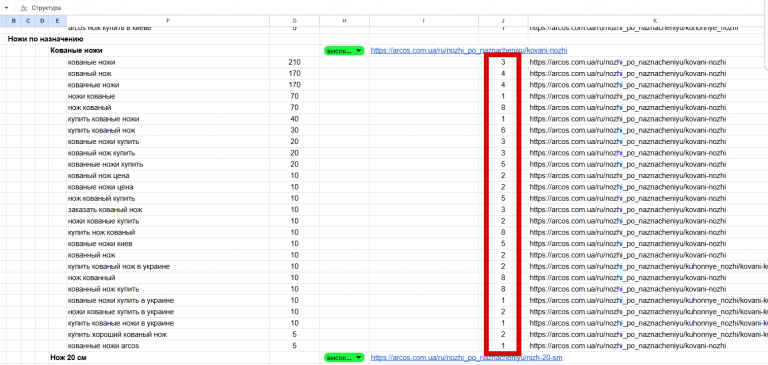768x365 pixels.
Task: Click the URL cell in 'кованые ножи' 210 row
Action: 648,62
